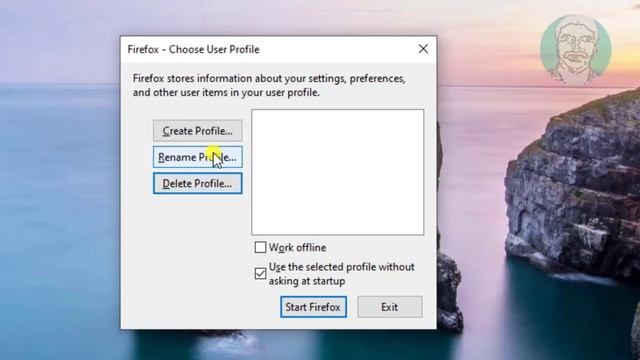Viewport: 640px width, 360px height.
Task: Close the Choose User Profile dialog
Action: (423, 49)
